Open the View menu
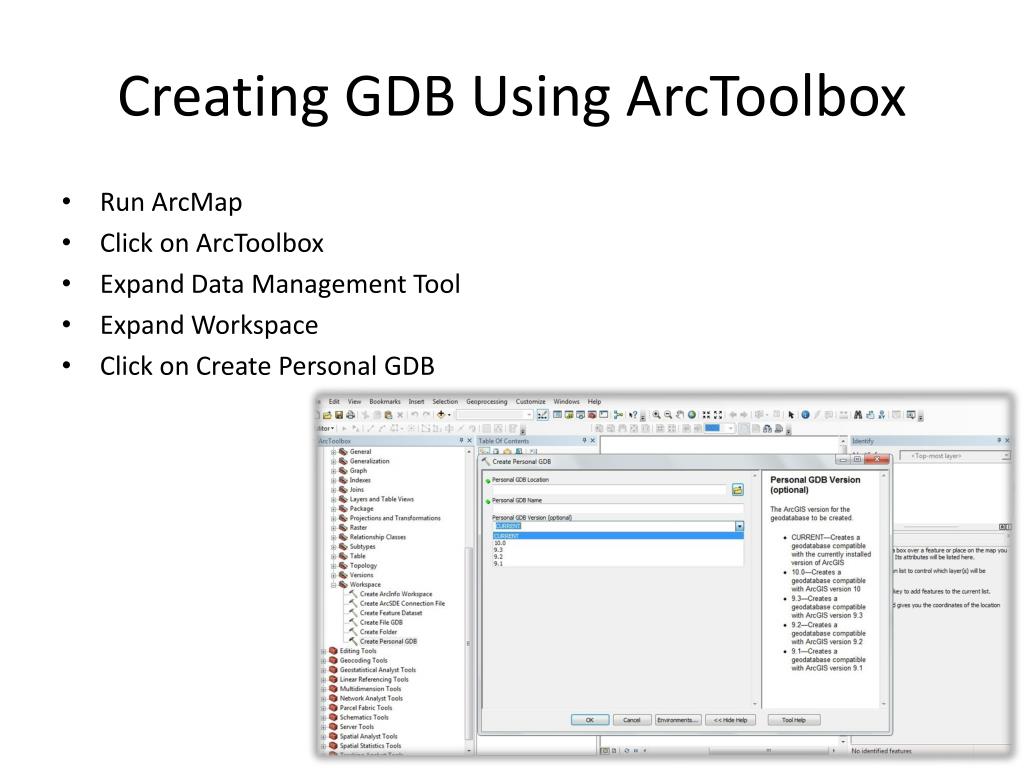This screenshot has height=768, width=1024. 354,402
